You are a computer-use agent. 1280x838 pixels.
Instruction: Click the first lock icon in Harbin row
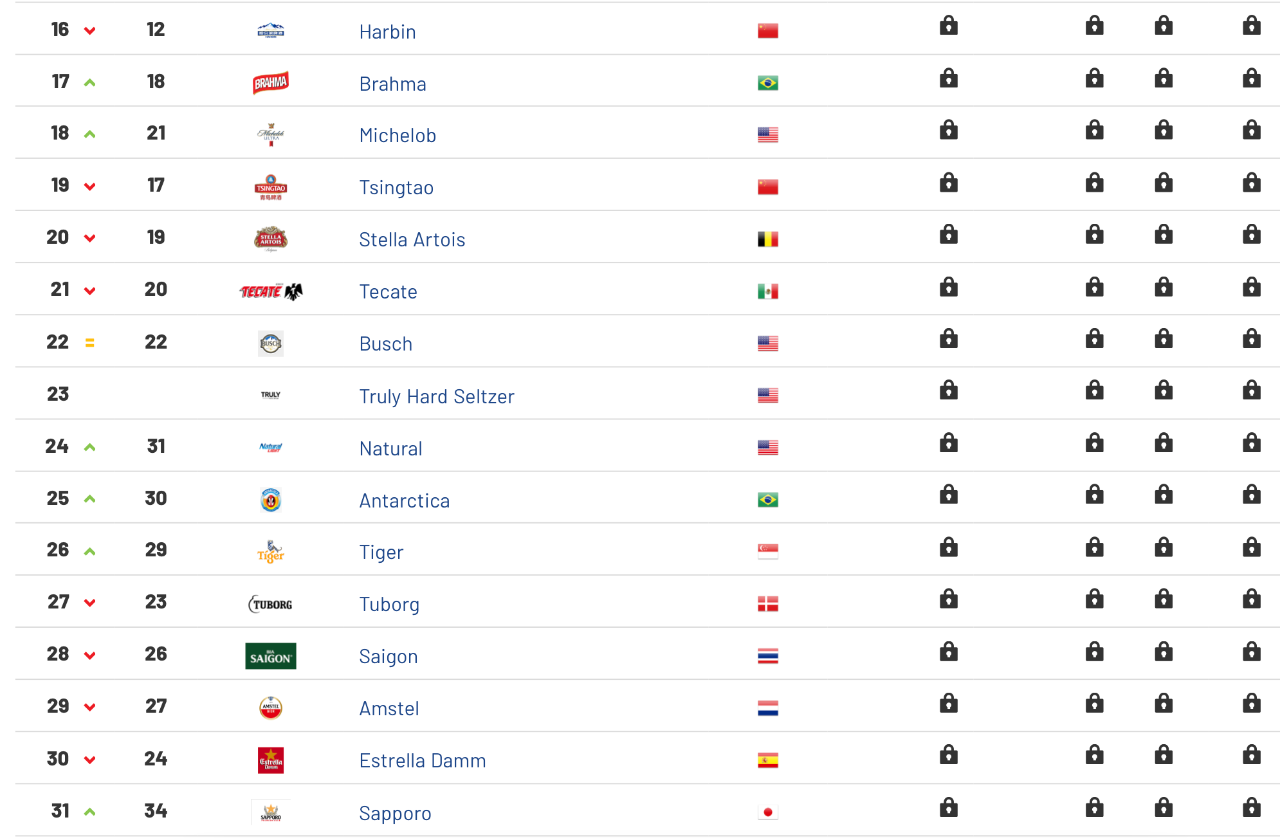tap(949, 26)
